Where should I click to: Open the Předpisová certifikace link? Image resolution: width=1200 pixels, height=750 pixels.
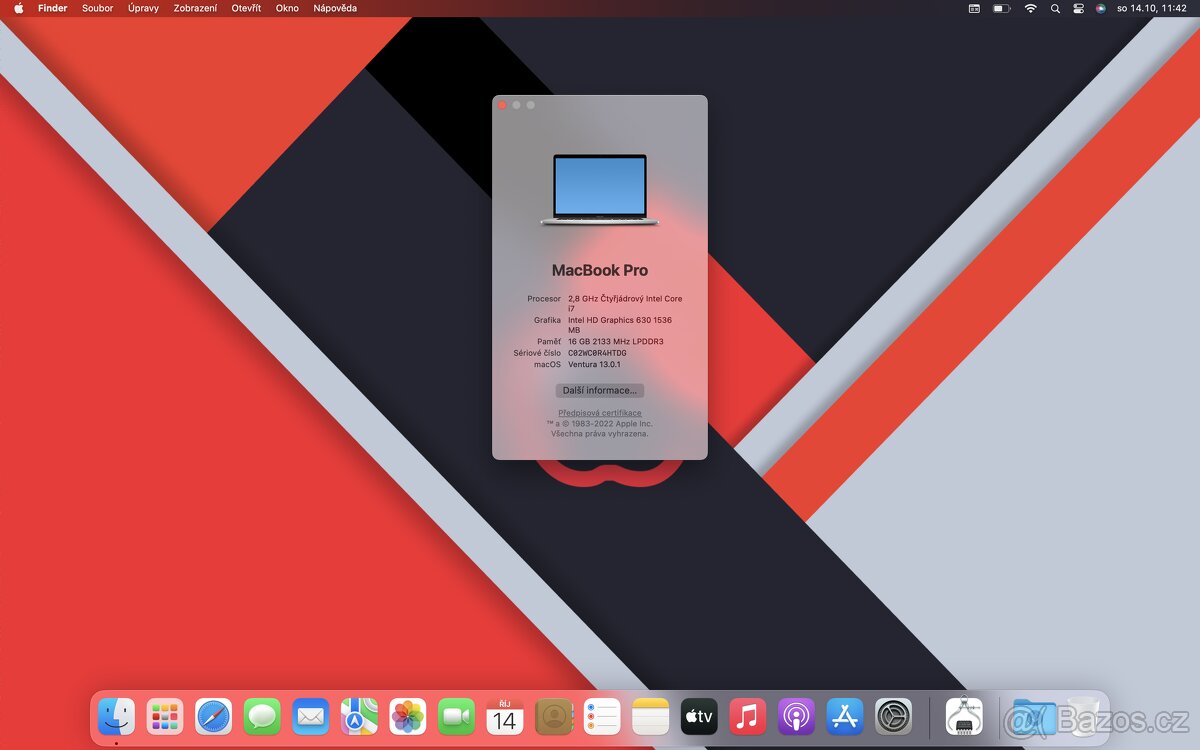click(x=600, y=413)
